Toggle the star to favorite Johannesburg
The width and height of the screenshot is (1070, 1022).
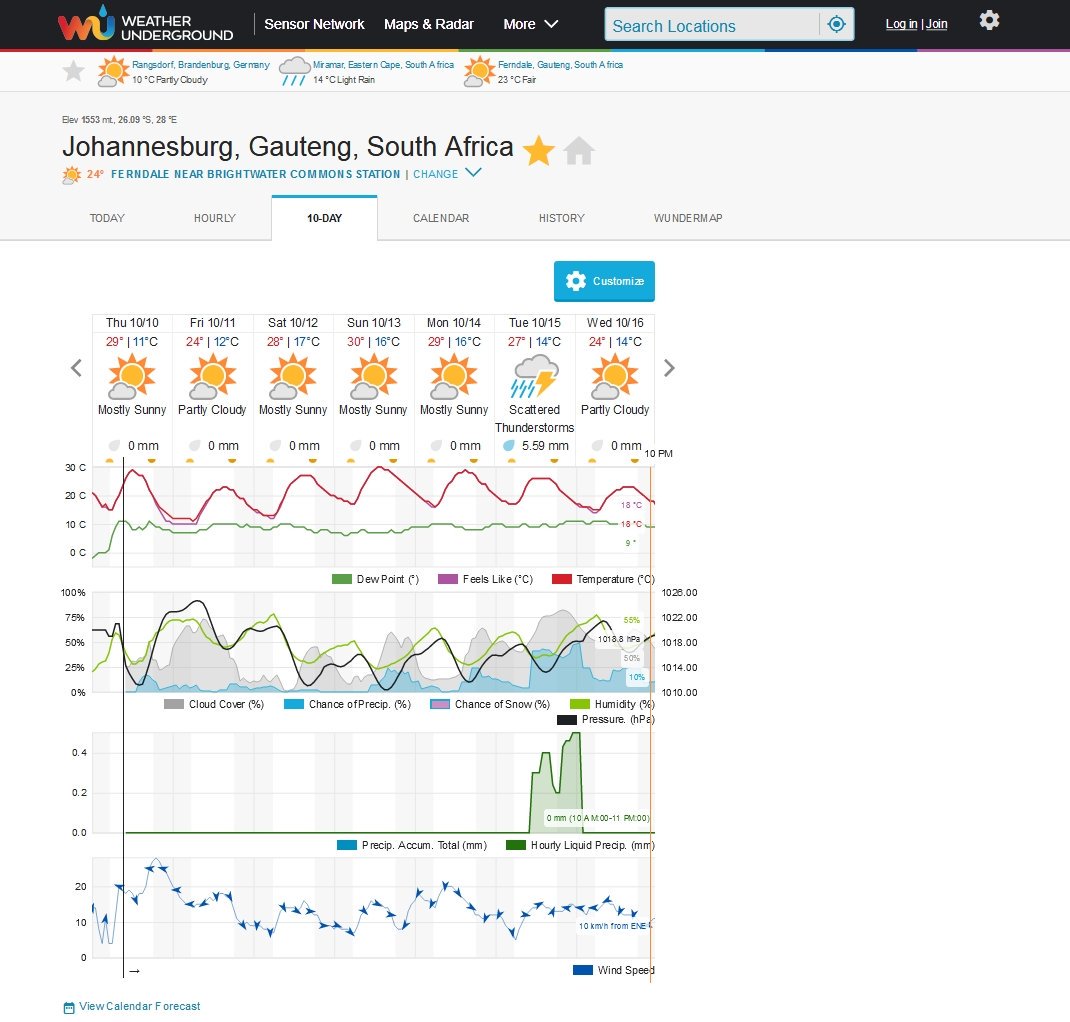click(x=539, y=150)
